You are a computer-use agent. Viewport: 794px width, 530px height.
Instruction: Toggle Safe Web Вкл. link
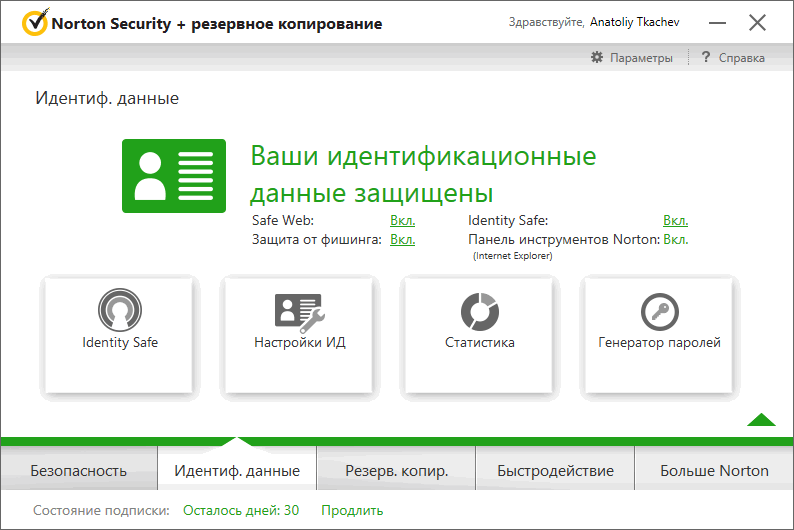click(403, 221)
